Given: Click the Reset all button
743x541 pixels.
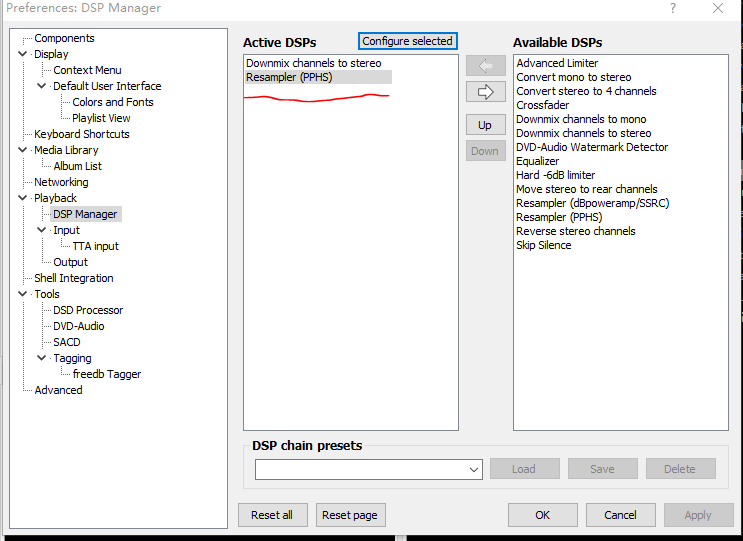Looking at the screenshot, I should (x=272, y=515).
